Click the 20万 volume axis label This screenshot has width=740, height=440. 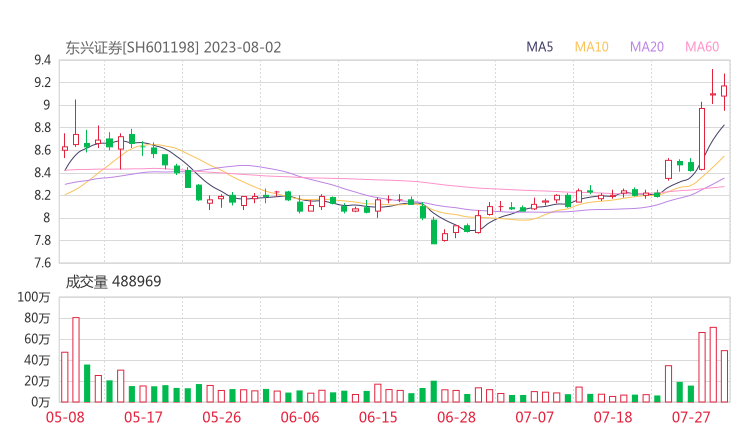click(x=37, y=381)
